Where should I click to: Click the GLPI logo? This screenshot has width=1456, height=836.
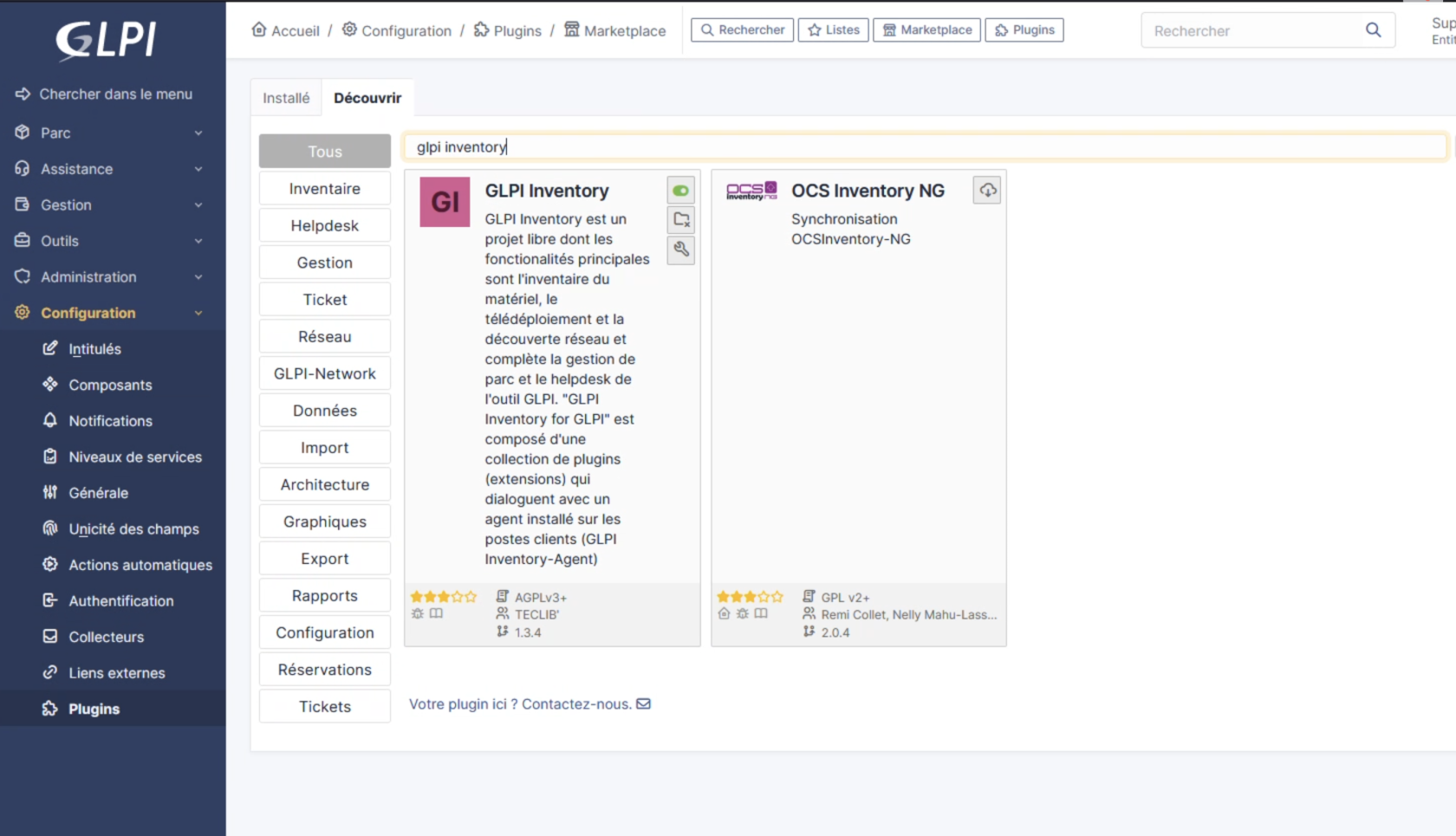[106, 40]
